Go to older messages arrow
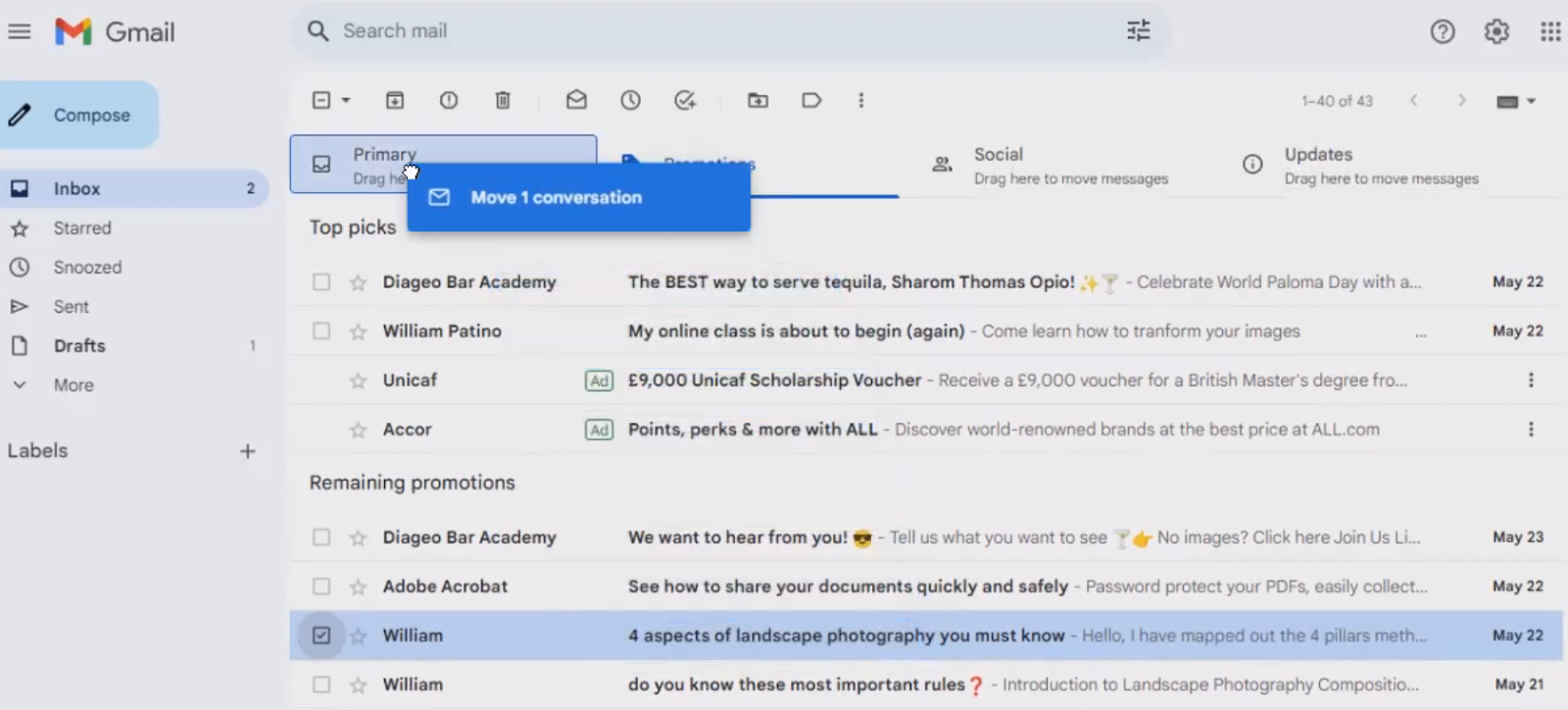The width and height of the screenshot is (1568, 710). (x=1461, y=100)
